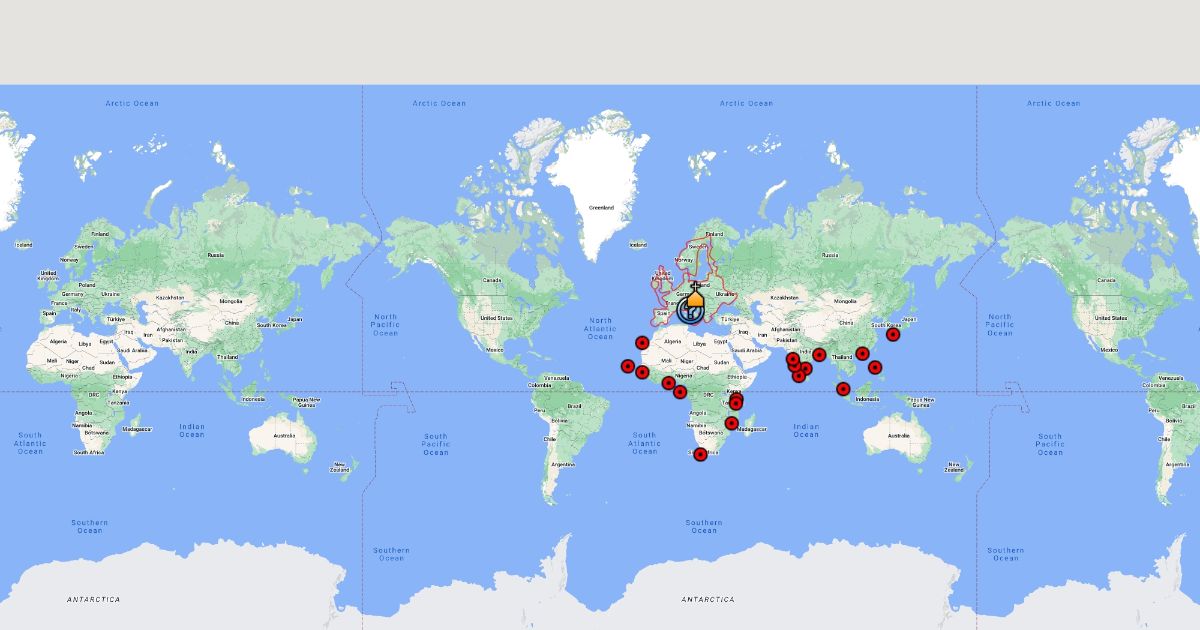Click the orange church marker over Europe
1200x630 pixels.
(x=695, y=297)
